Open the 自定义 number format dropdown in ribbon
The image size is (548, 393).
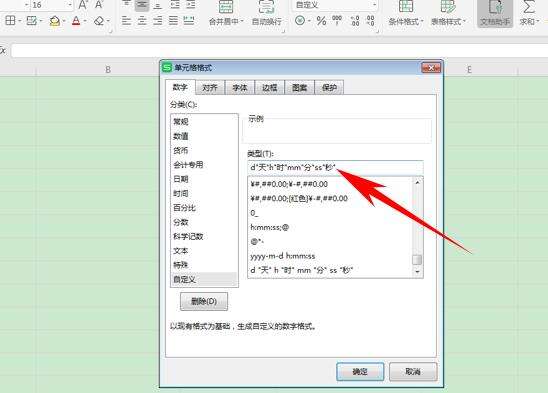point(374,5)
